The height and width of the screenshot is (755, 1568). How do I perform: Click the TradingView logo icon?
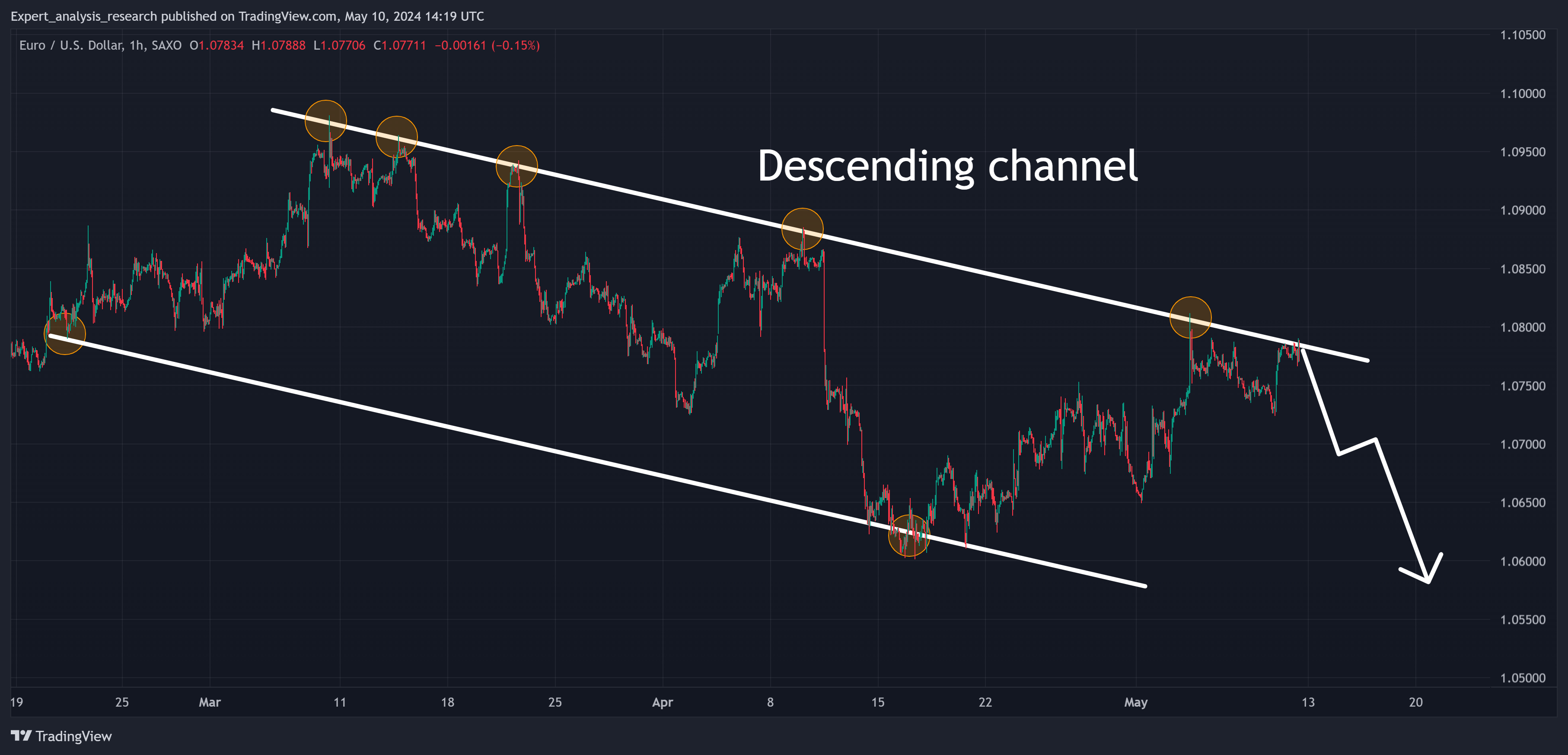(x=21, y=736)
